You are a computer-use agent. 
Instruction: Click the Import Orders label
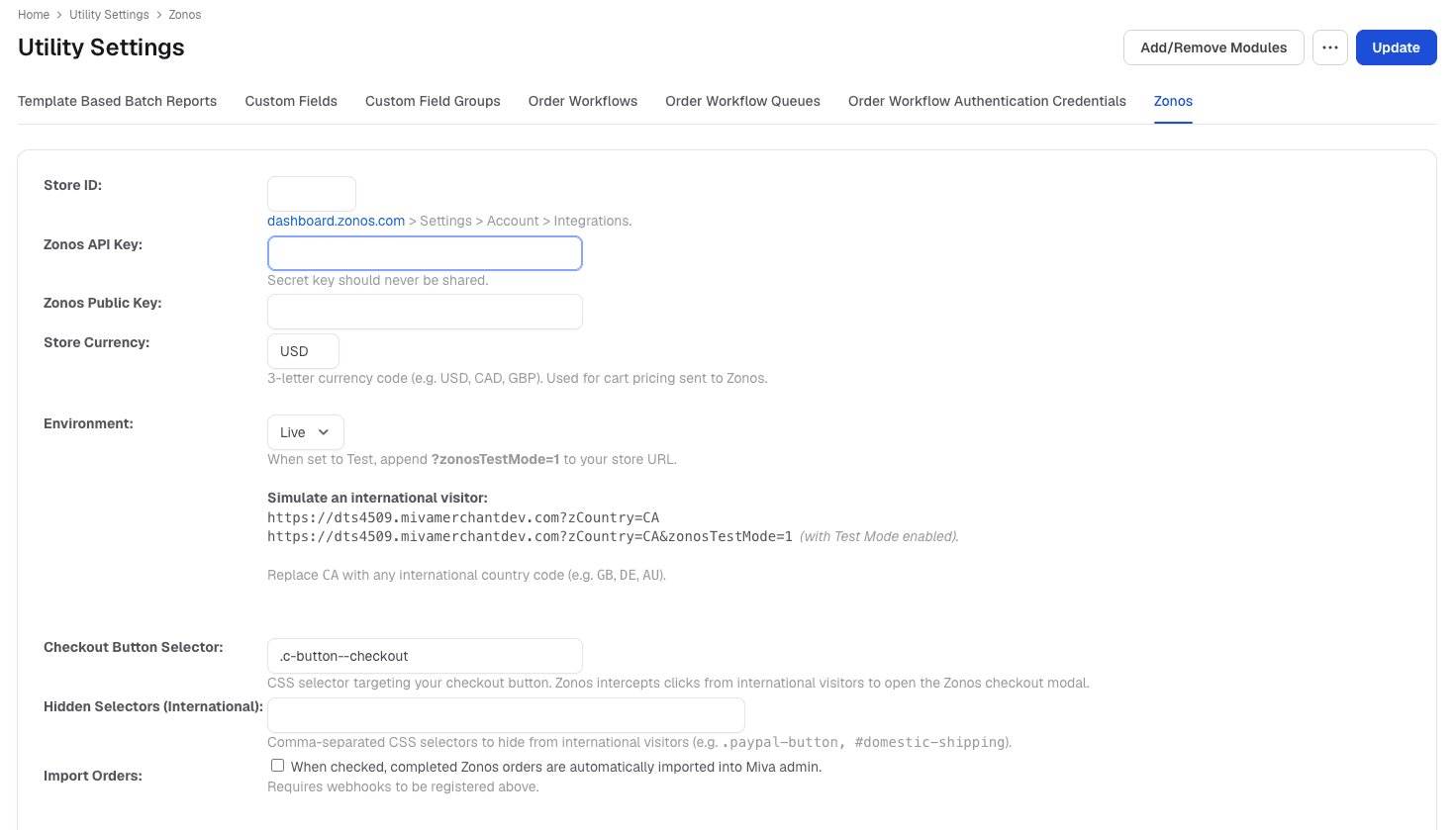coord(93,776)
